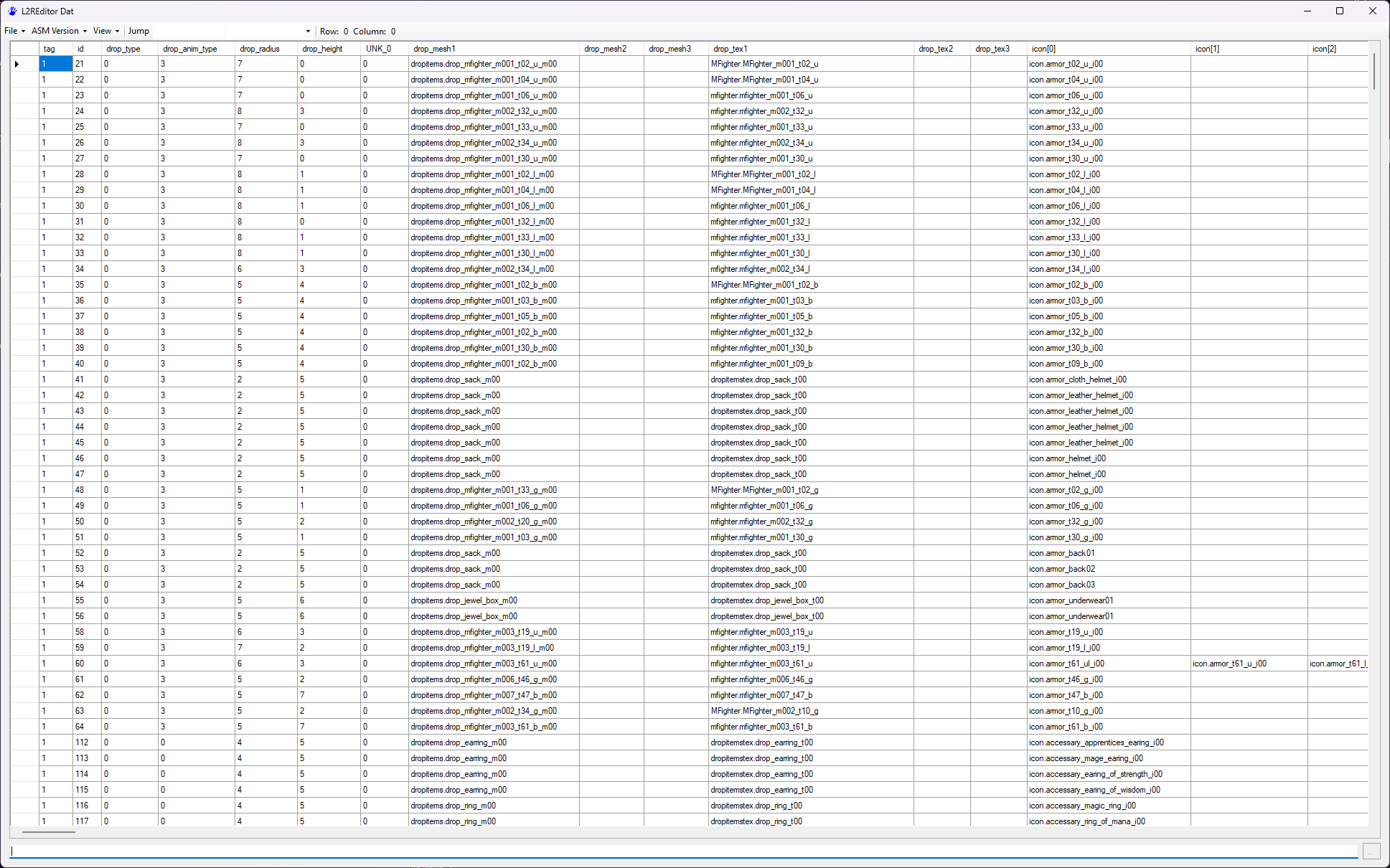This screenshot has width=1390, height=868.
Task: Click the icon[0] column header
Action: (x=1043, y=49)
